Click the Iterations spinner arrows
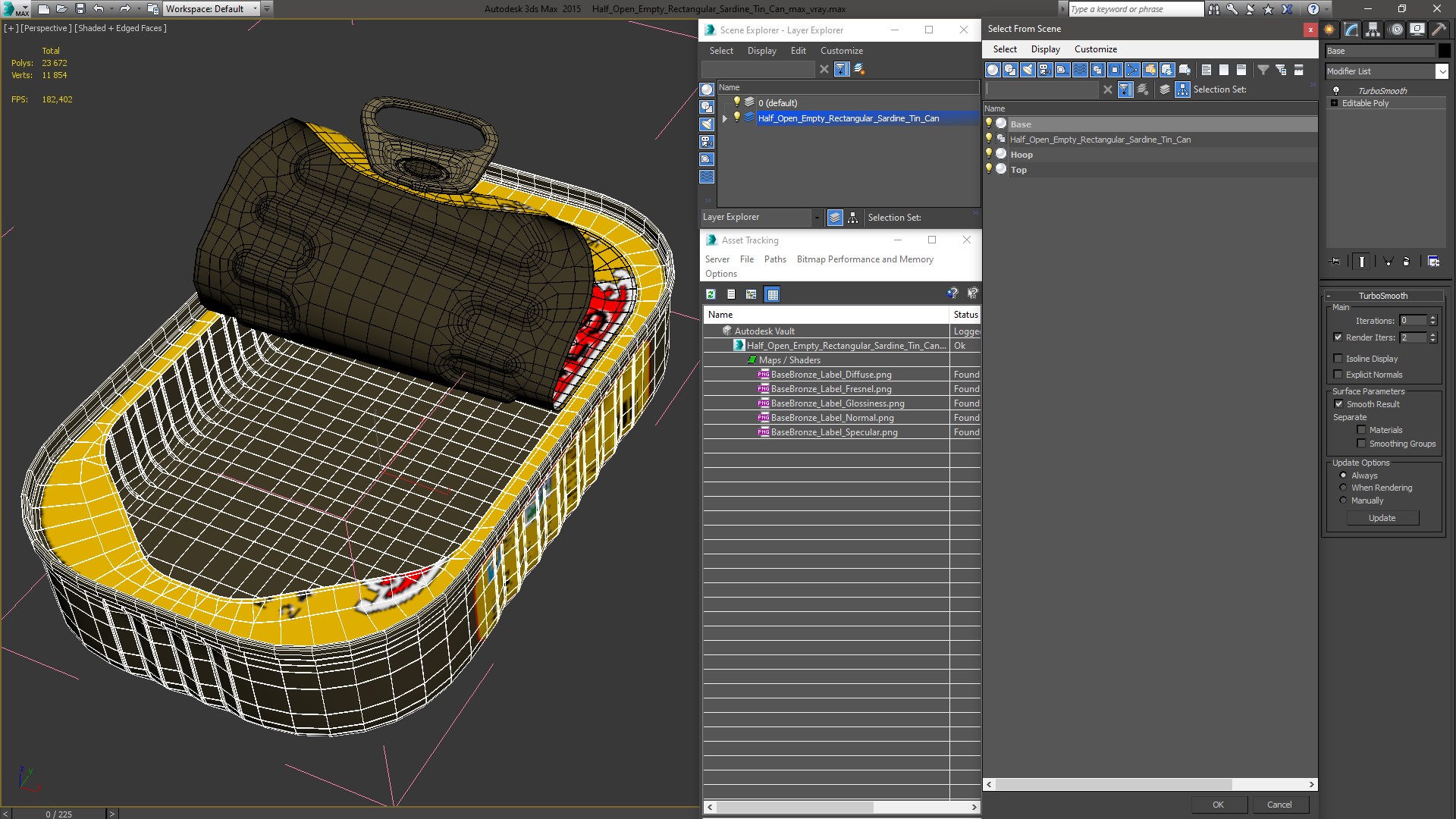The height and width of the screenshot is (819, 1456). (x=1432, y=321)
